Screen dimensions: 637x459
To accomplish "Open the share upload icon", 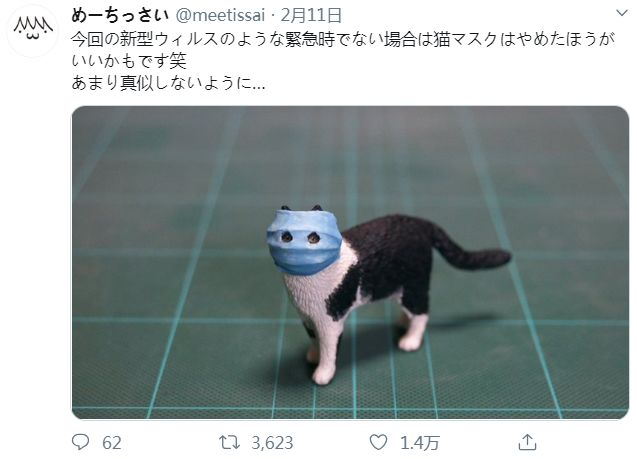I will pos(527,442).
